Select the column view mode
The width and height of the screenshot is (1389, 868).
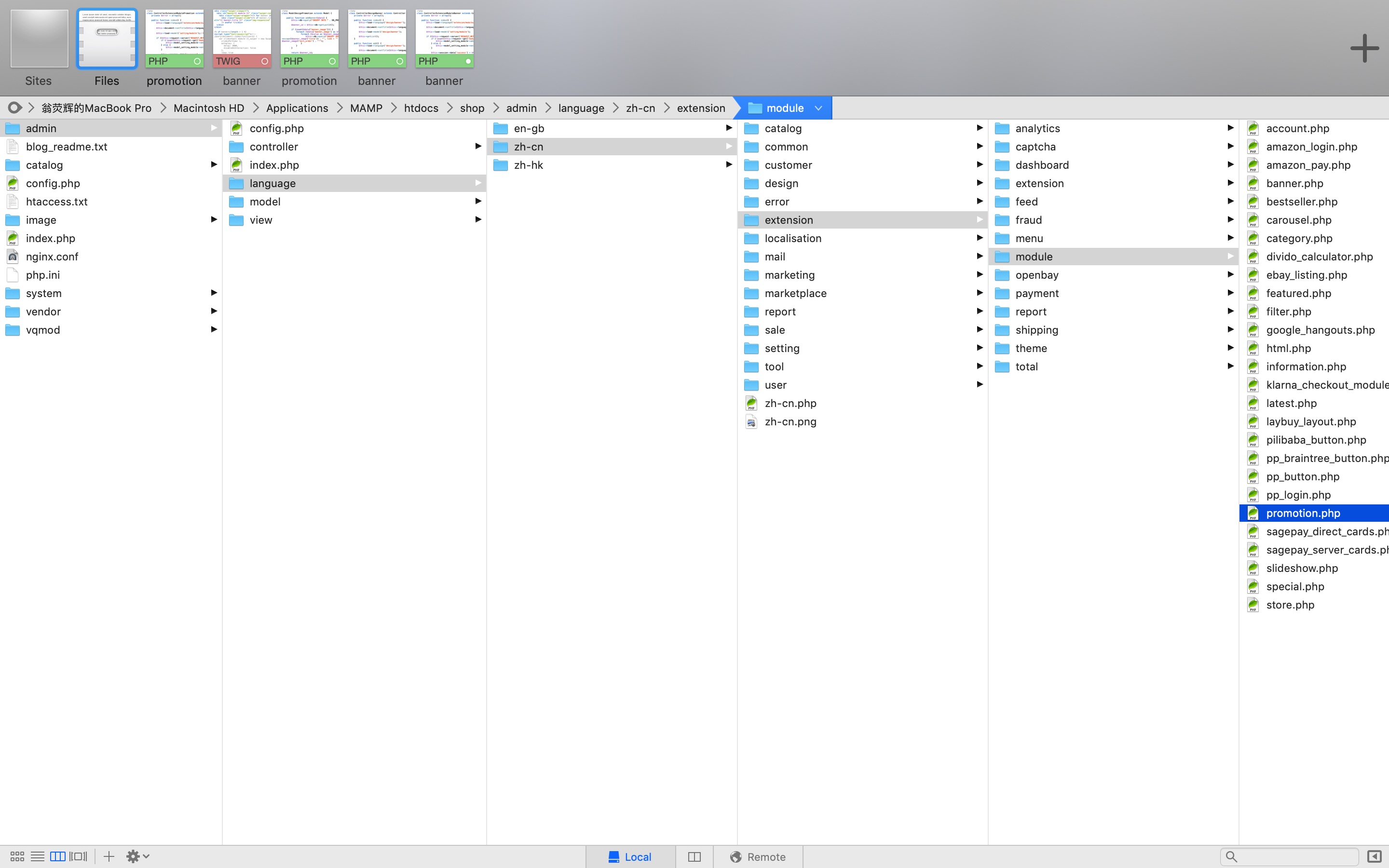tap(57, 856)
